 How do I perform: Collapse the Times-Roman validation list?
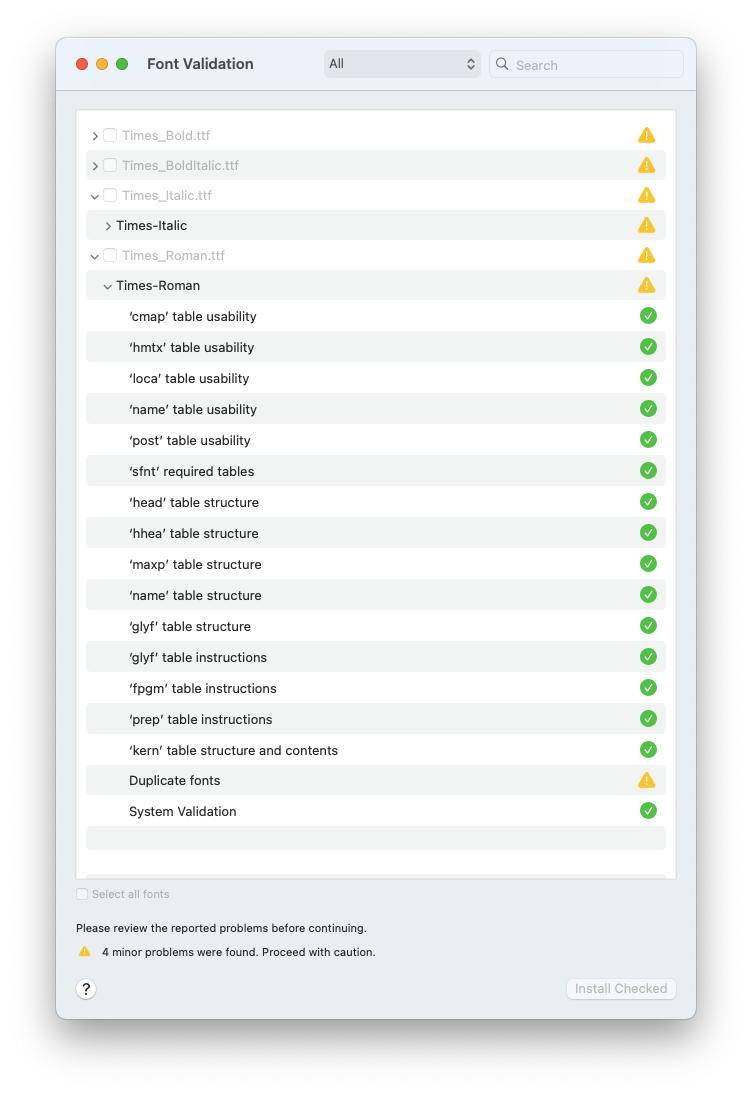pos(107,286)
